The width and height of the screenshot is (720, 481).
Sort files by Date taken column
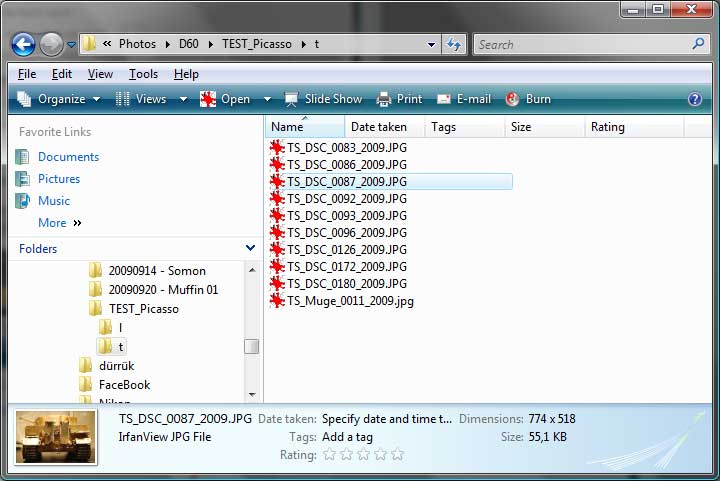379,127
